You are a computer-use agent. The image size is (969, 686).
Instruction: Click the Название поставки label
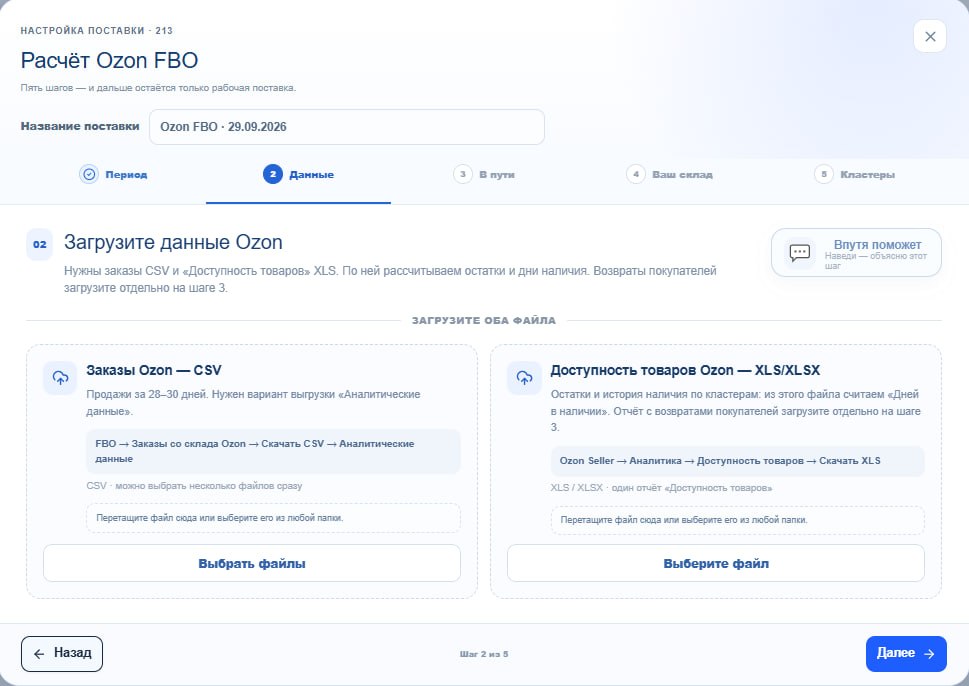point(80,126)
